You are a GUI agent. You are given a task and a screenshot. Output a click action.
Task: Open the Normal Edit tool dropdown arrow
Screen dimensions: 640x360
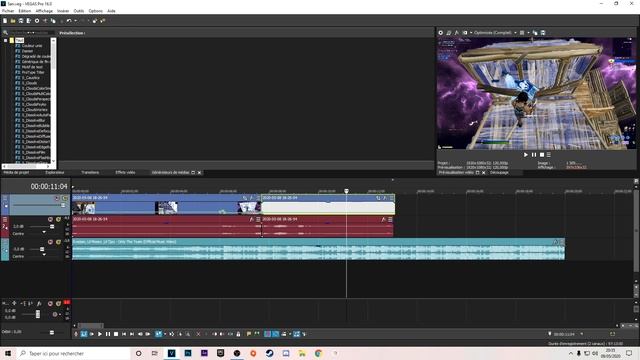(x=165, y=334)
